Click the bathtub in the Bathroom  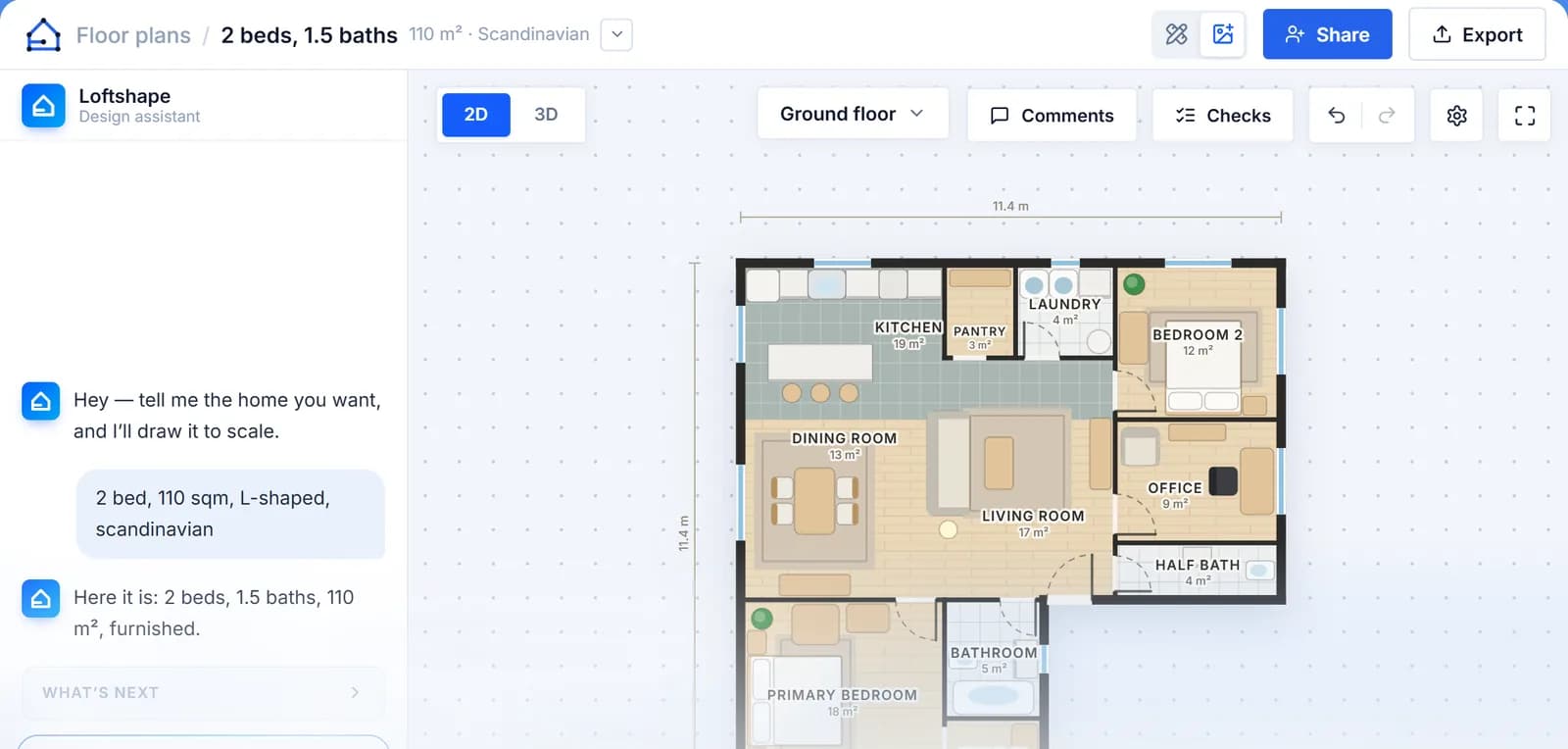tap(994, 696)
